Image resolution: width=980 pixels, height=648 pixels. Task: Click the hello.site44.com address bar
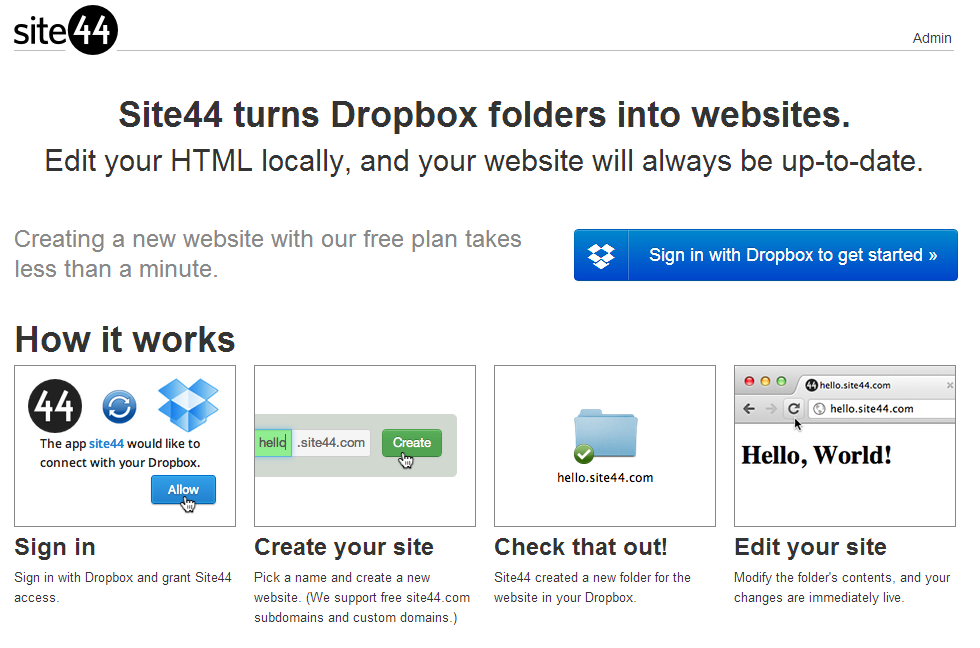(882, 409)
